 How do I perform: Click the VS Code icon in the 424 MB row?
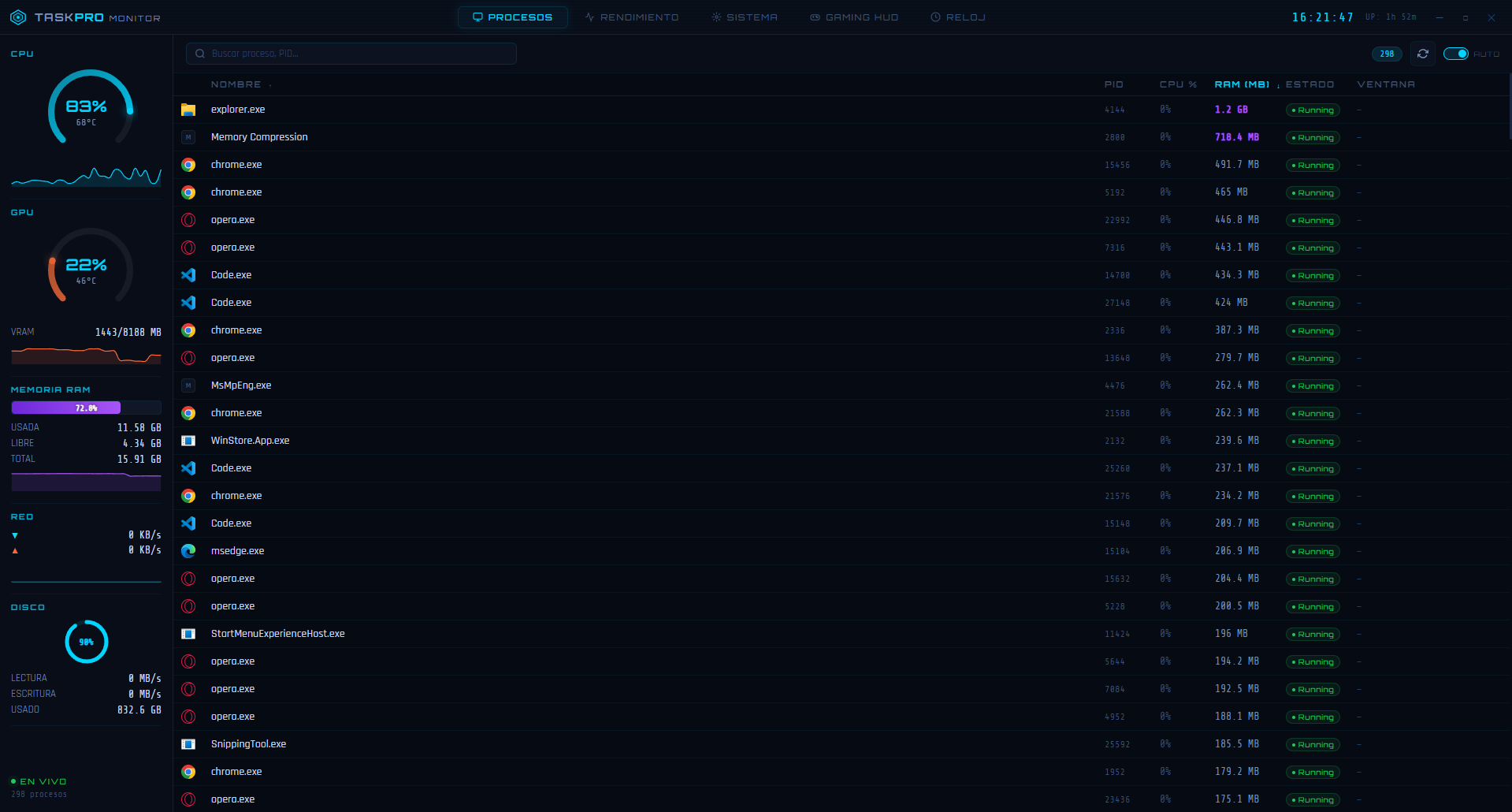[188, 303]
